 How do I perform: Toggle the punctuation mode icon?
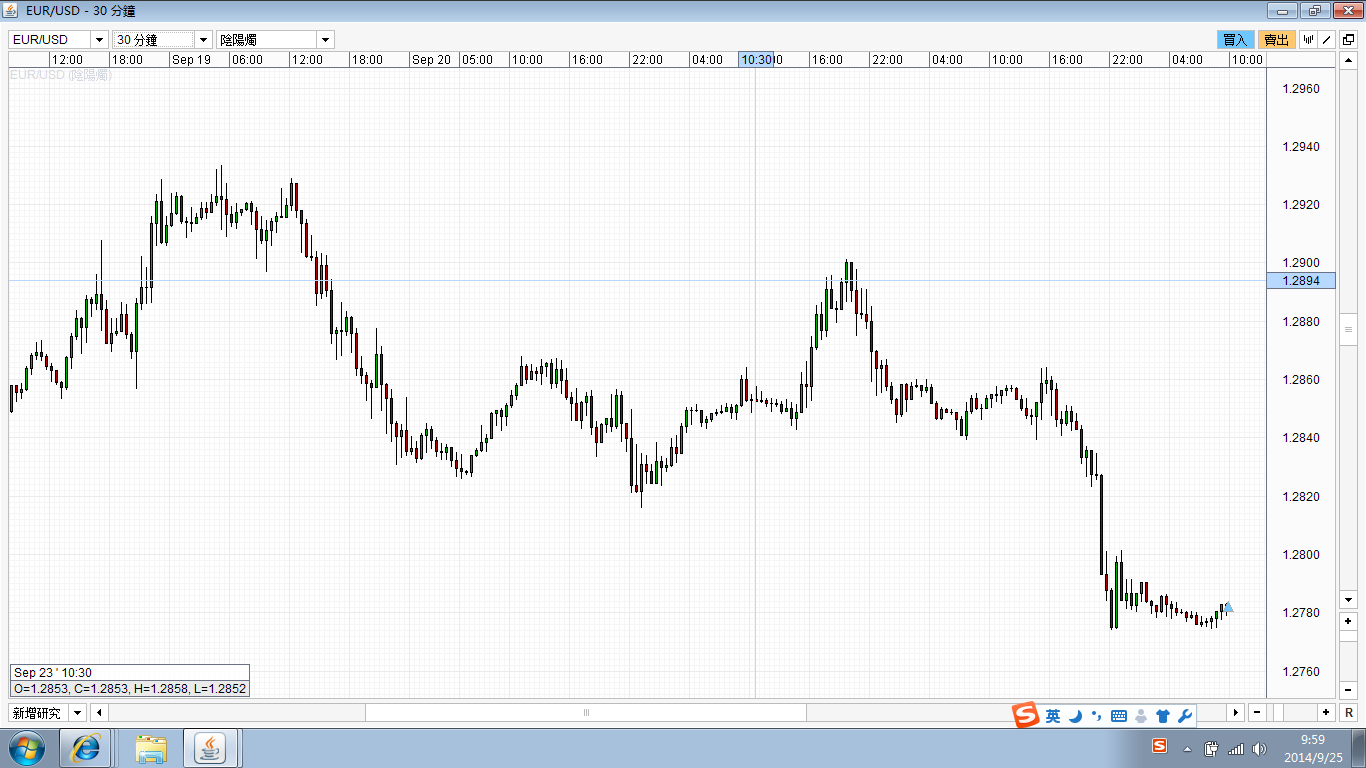pyautogui.click(x=1097, y=716)
